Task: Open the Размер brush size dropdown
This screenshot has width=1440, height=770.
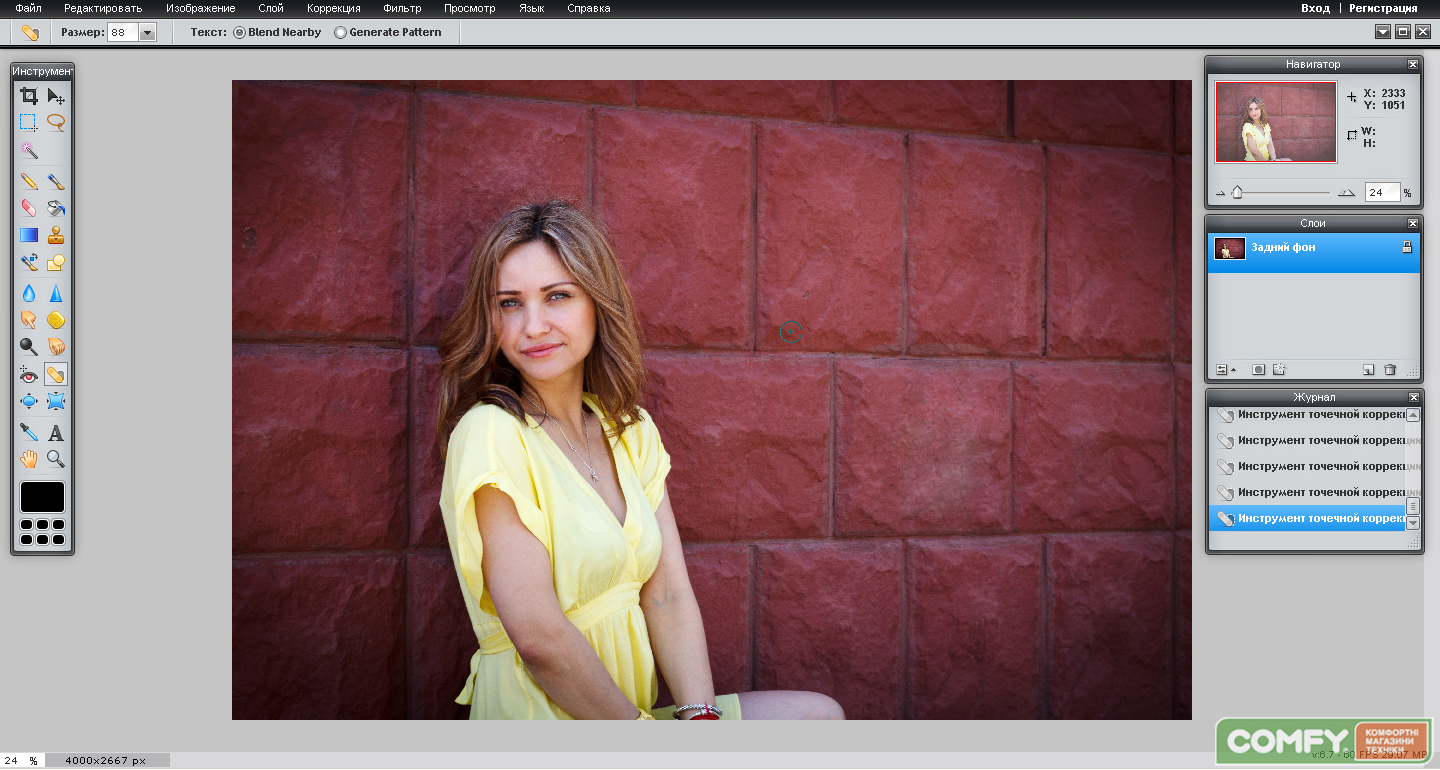Action: 148,32
